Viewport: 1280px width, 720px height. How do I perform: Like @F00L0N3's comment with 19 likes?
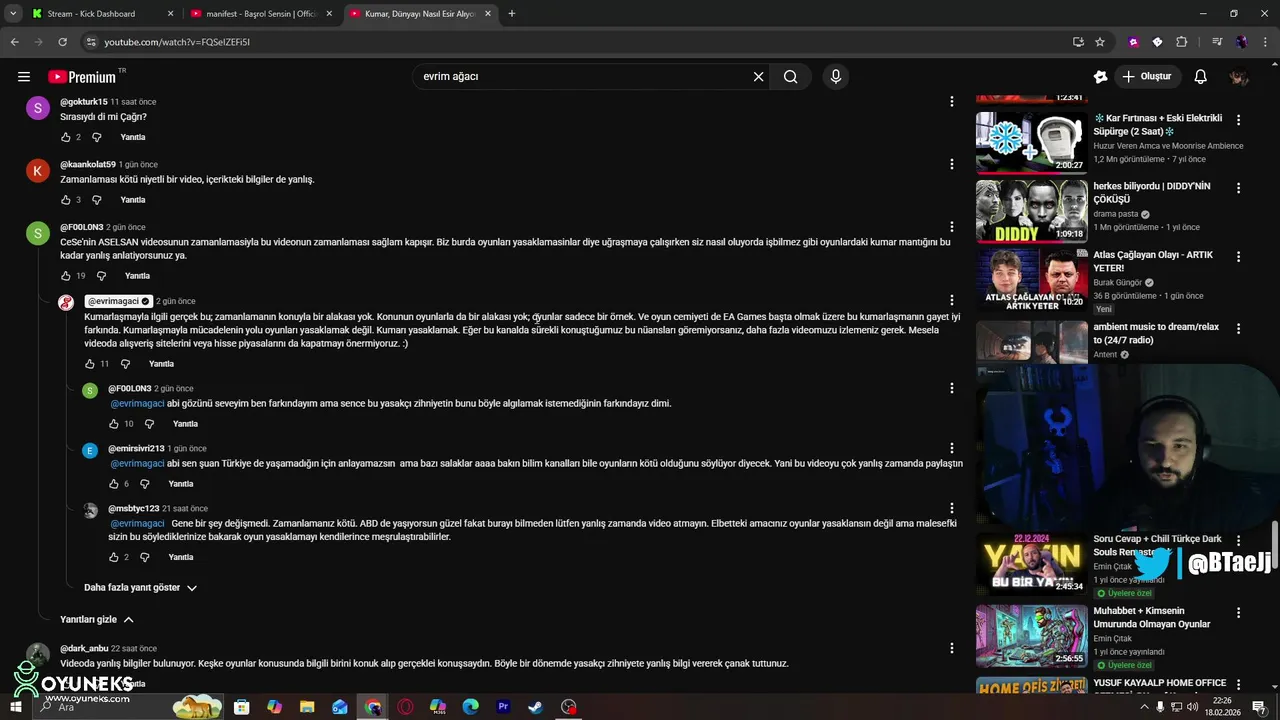pyautogui.click(x=66, y=276)
